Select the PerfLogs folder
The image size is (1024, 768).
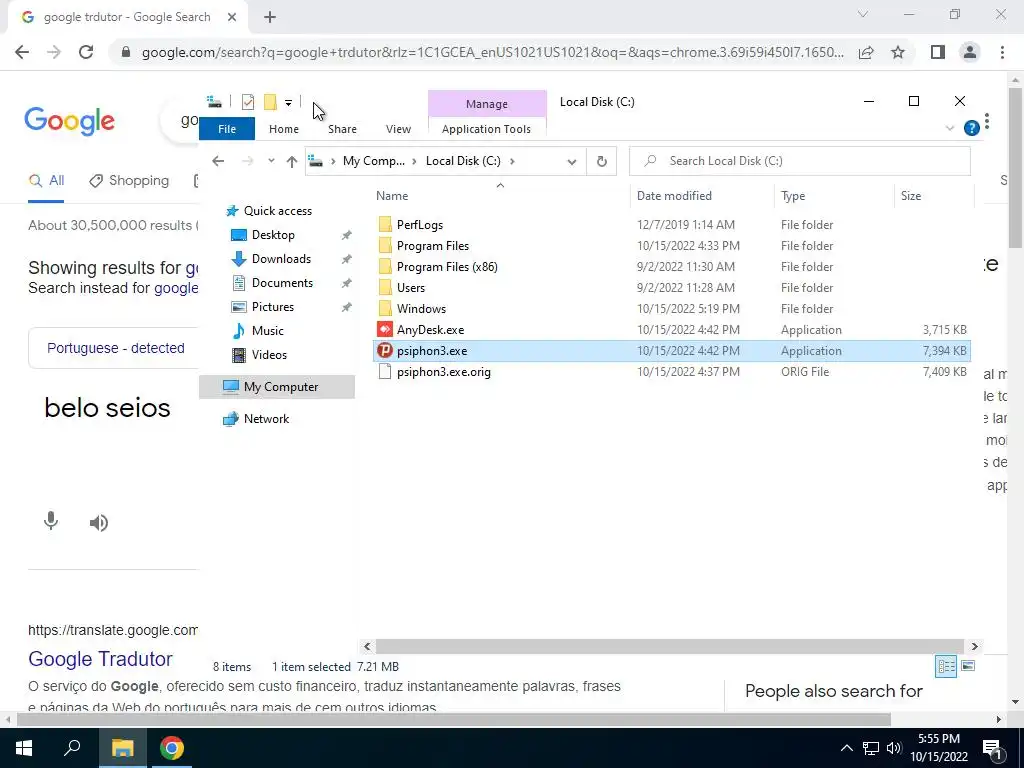[419, 225]
